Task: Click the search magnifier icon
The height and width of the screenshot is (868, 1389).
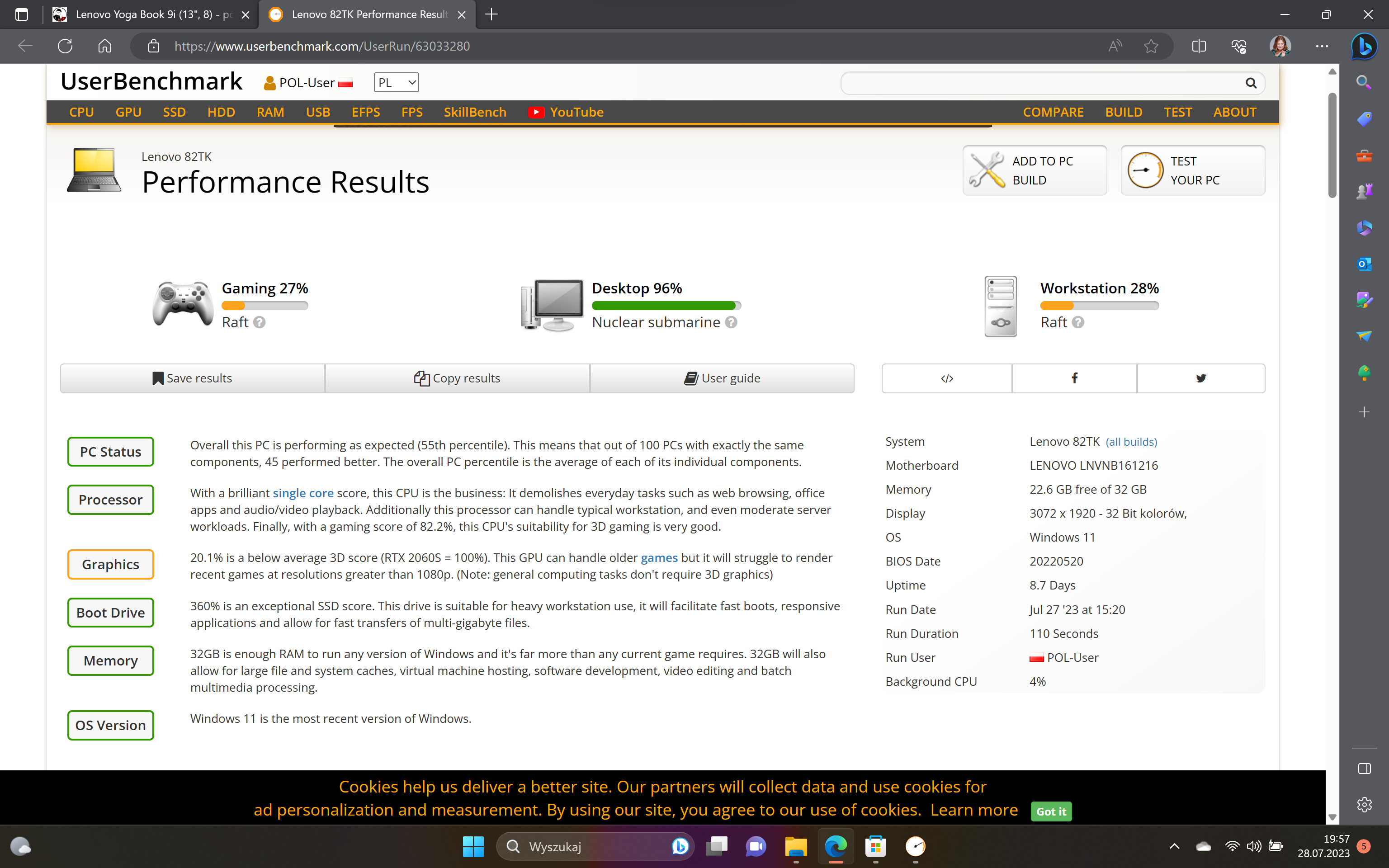Action: pos(1251,83)
